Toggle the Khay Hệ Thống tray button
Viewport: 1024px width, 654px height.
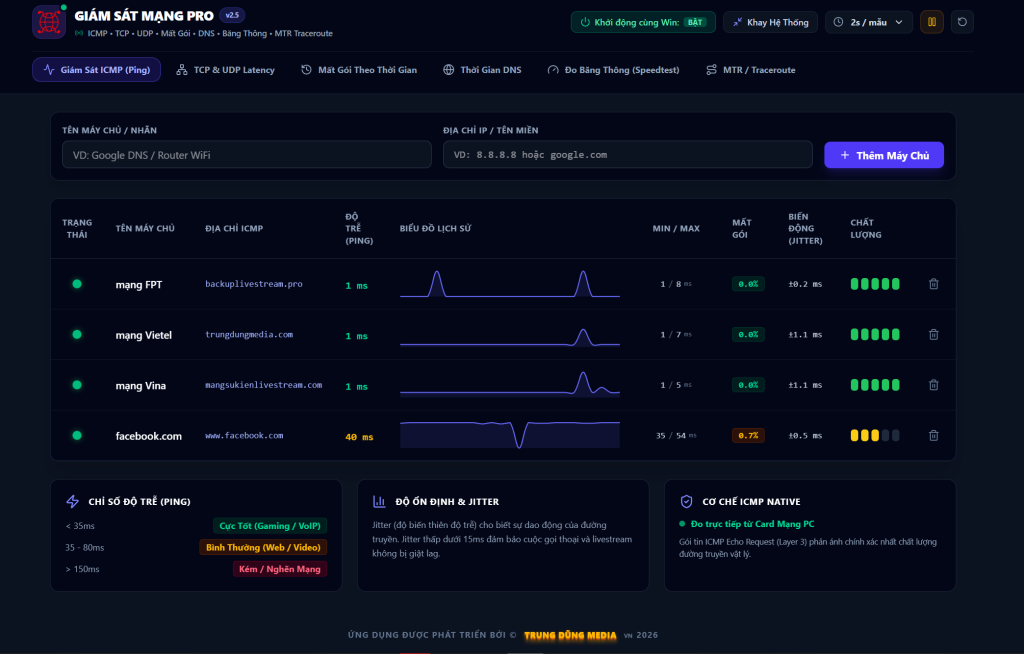tap(770, 22)
